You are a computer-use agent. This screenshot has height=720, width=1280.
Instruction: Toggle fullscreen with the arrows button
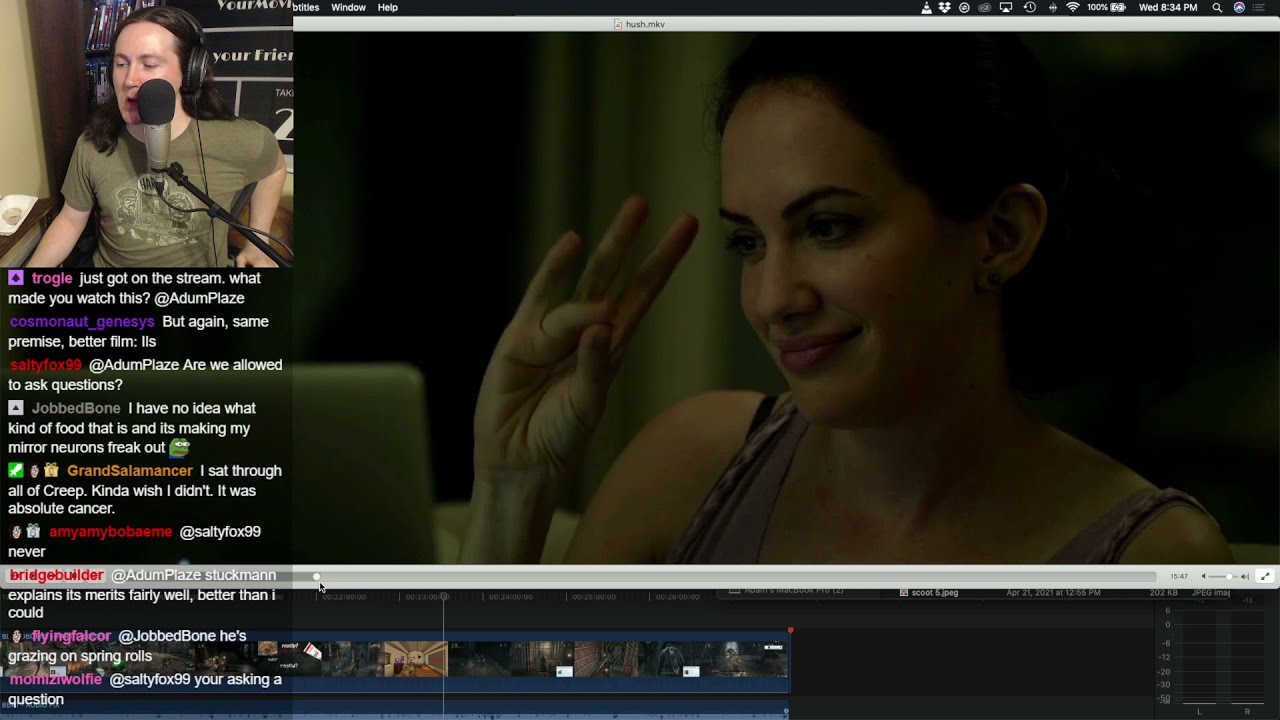click(x=1265, y=577)
